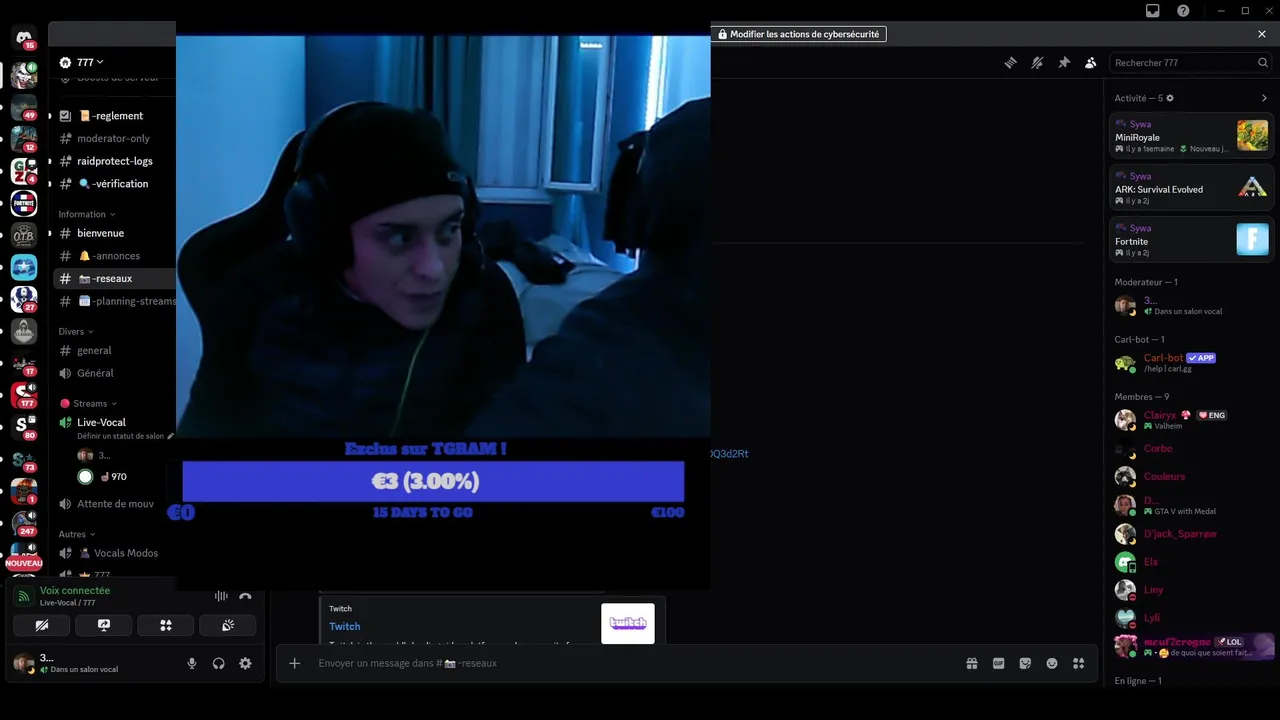Toggle notification settings bell icon in header
The image size is (1280, 720).
1037,62
